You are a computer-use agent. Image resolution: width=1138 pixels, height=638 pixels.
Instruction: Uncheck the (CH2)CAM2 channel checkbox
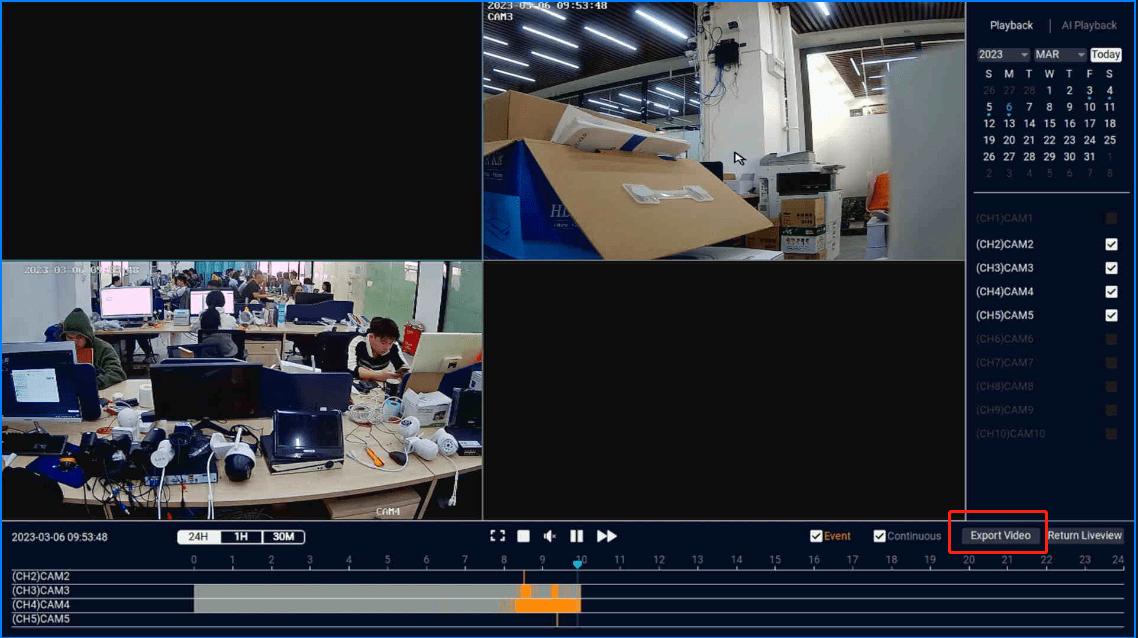click(1111, 244)
